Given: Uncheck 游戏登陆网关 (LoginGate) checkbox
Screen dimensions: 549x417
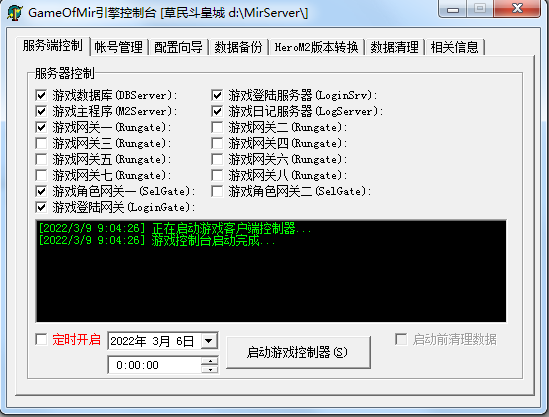Looking at the screenshot, I should [x=41, y=207].
